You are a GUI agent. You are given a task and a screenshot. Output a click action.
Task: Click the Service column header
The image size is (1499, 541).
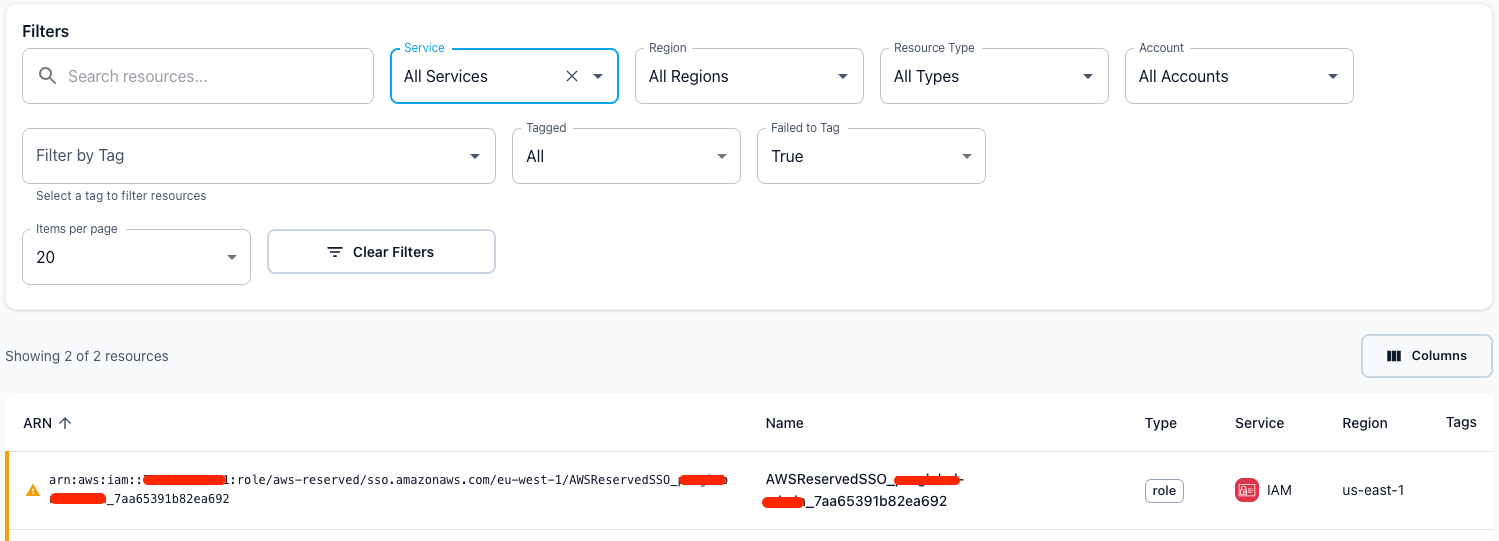[1260, 423]
